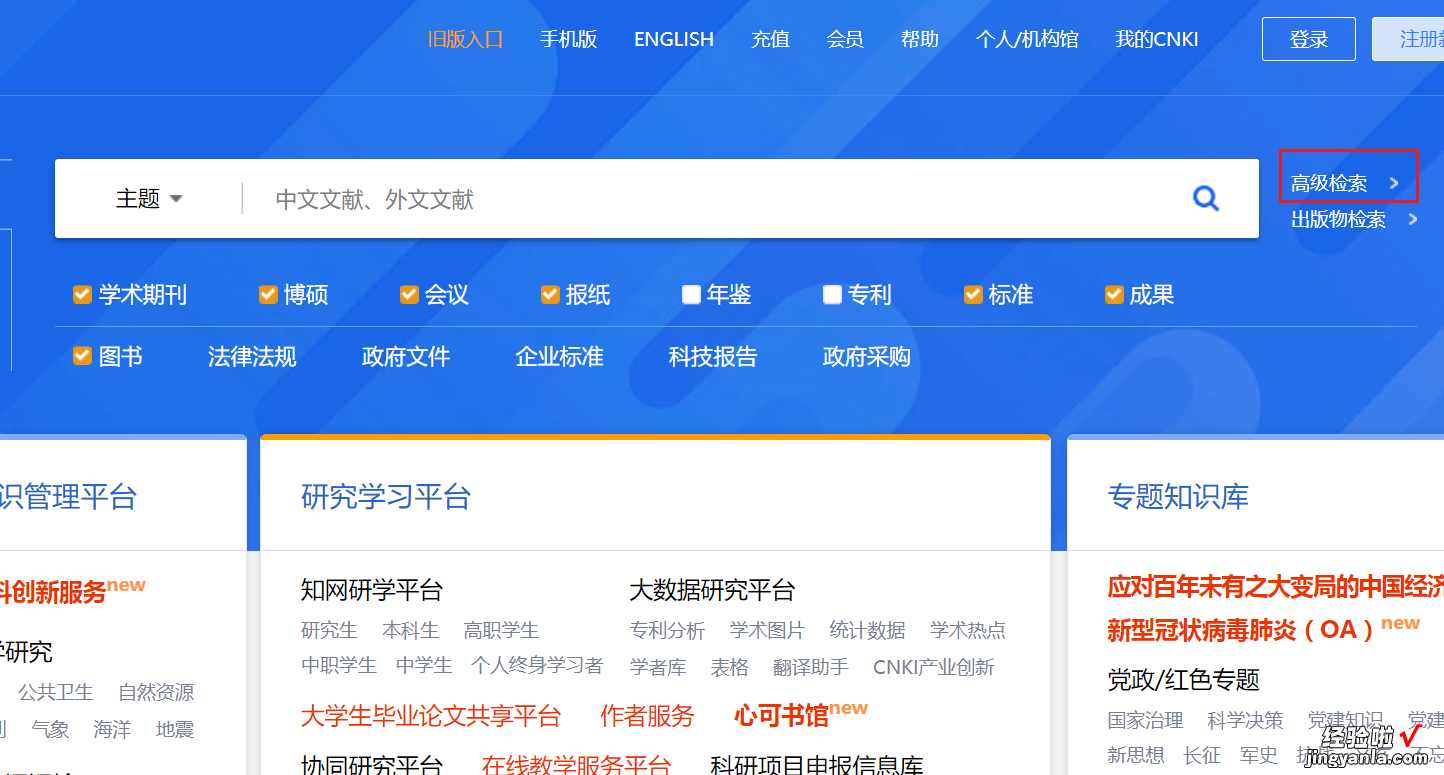
Task: Uncheck the 成果 checkbox
Action: tap(1114, 294)
